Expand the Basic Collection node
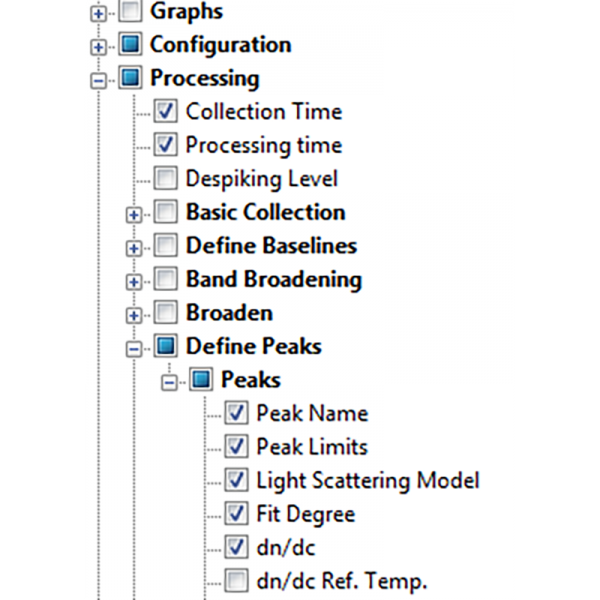Image resolution: width=600 pixels, height=600 pixels. [x=134, y=215]
